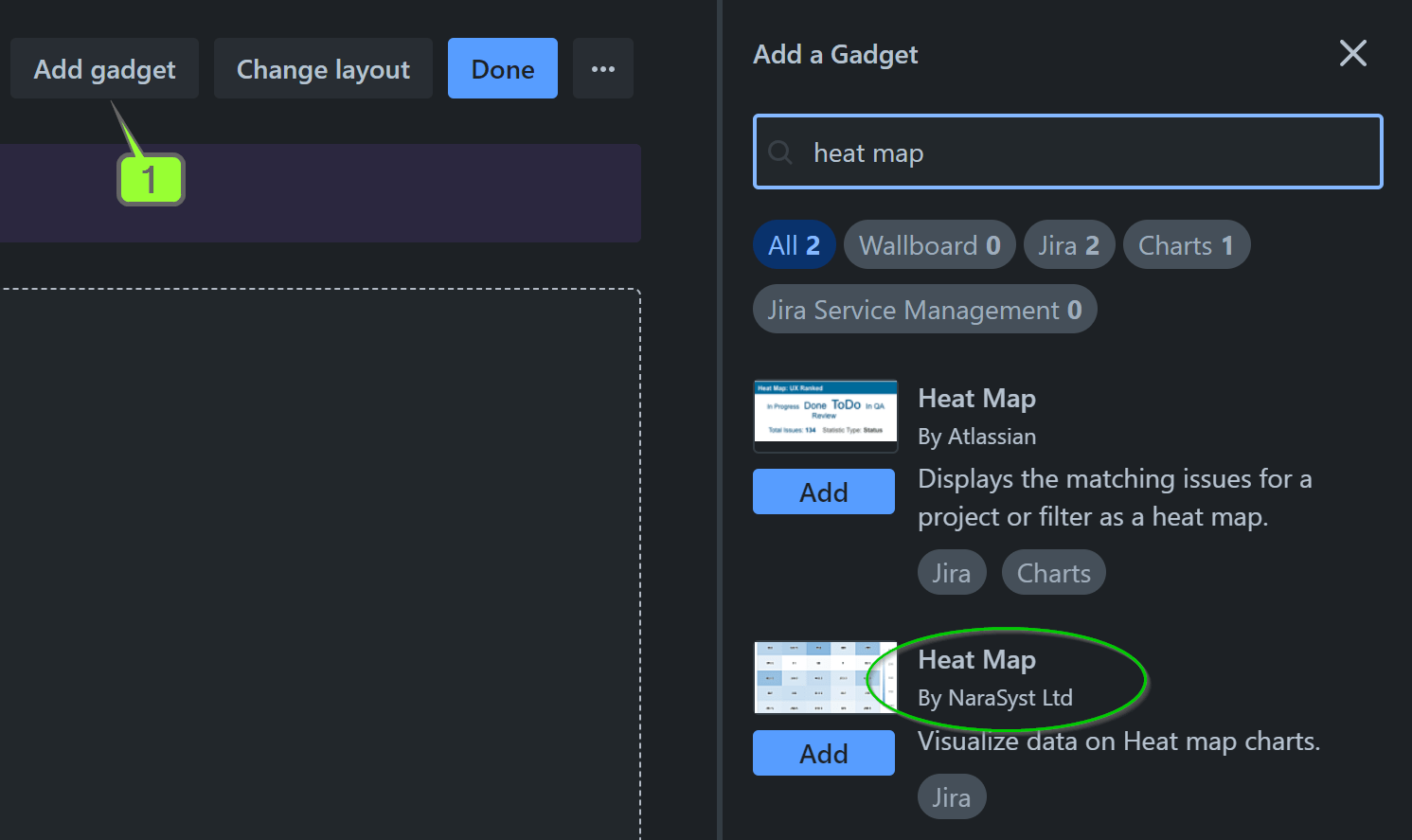Viewport: 1412px width, 840px height.
Task: Add the Heat Map by NaraSyst gadget
Action: click(x=823, y=753)
